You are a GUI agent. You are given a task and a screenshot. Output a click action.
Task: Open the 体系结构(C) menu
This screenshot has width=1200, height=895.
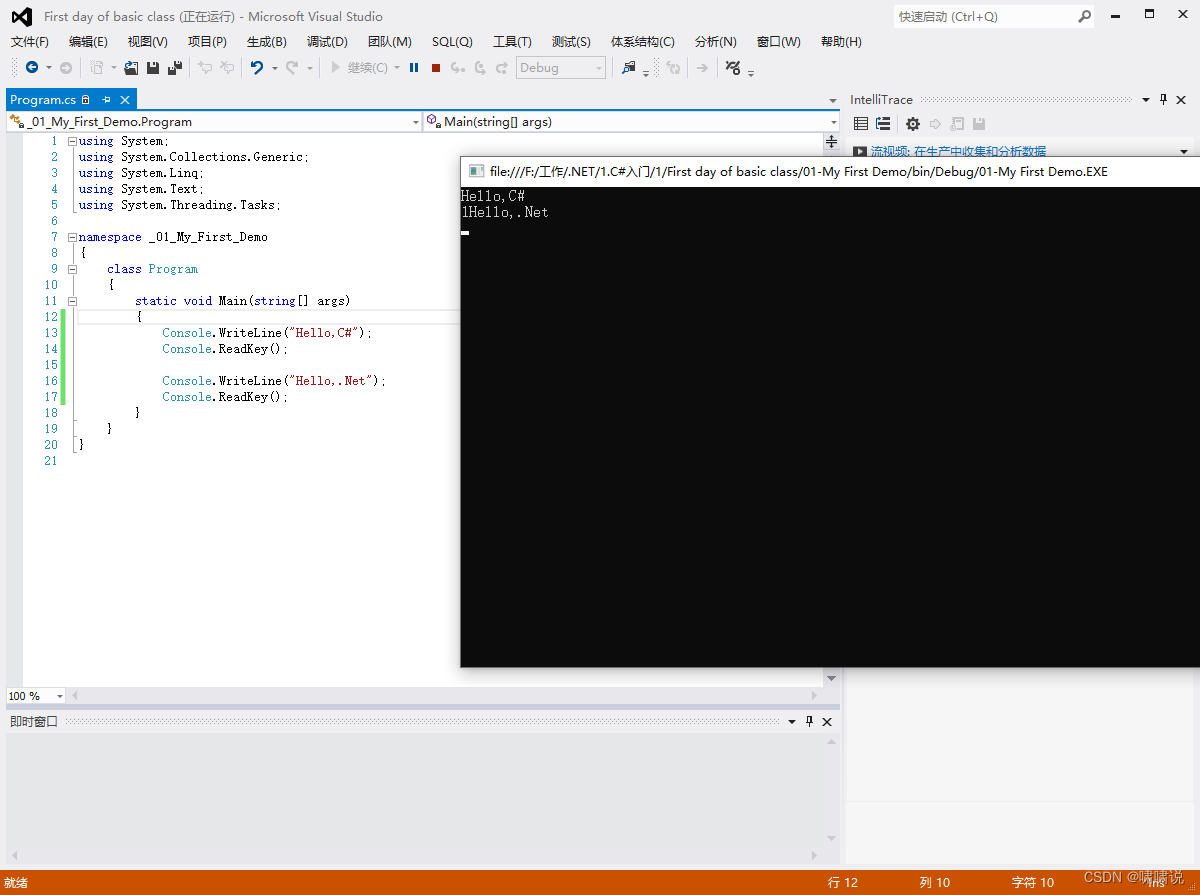pos(643,42)
